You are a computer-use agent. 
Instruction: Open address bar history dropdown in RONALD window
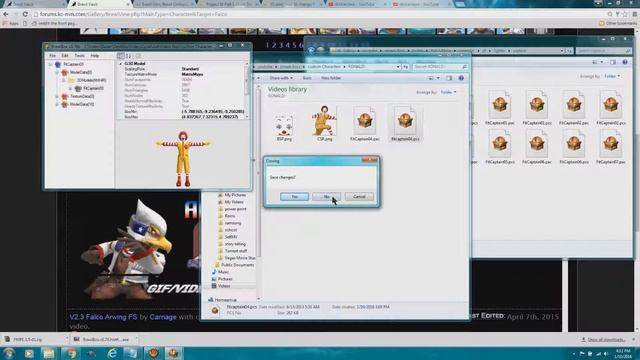coord(398,67)
